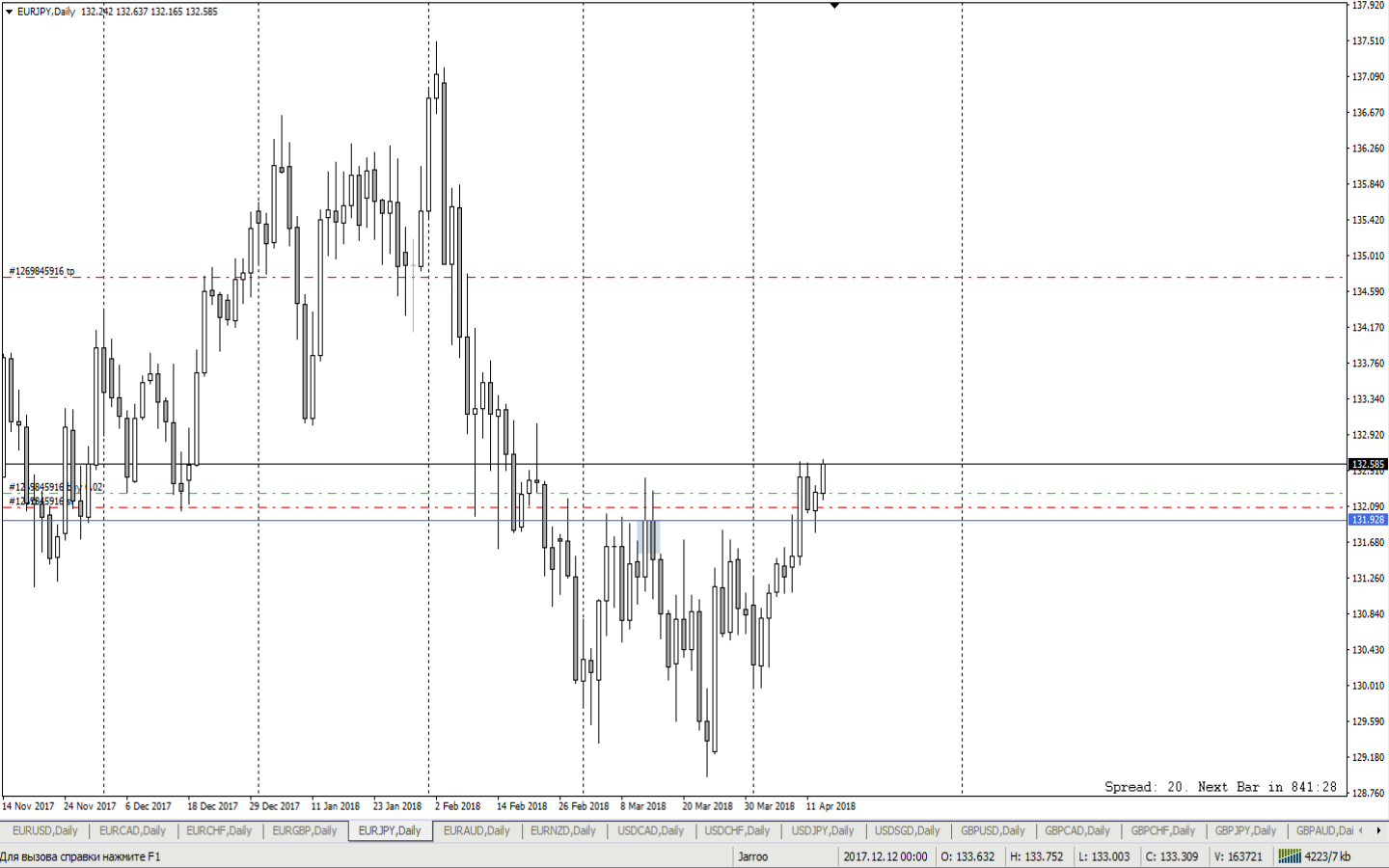The image size is (1389, 868).
Task: Switch to the USDSGD,Daily chart tab
Action: point(908,830)
